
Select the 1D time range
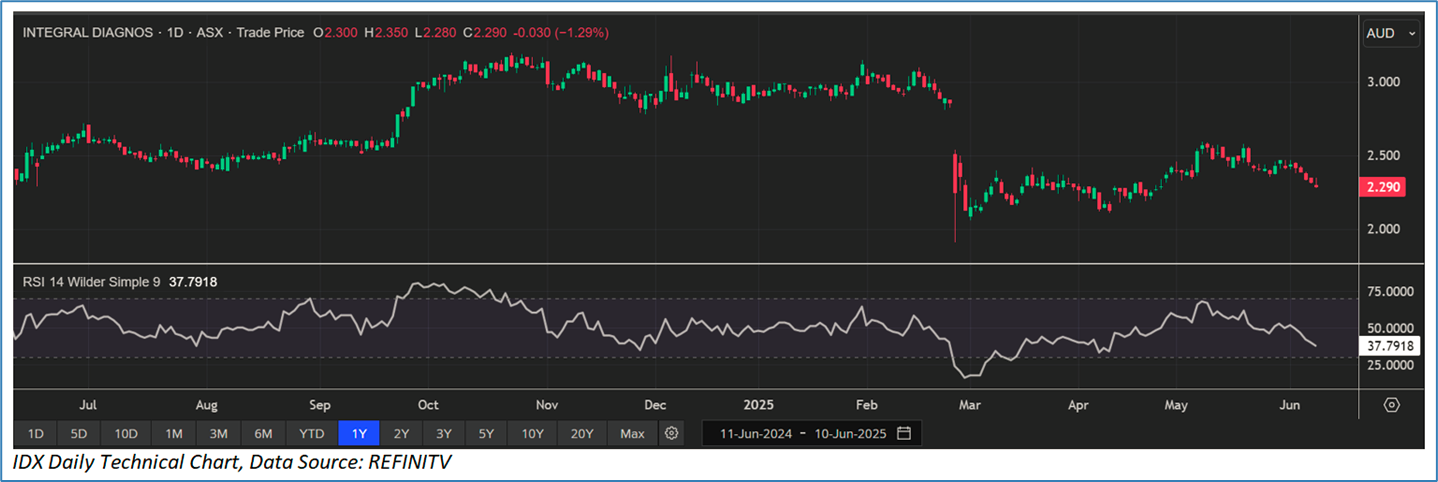pos(35,434)
